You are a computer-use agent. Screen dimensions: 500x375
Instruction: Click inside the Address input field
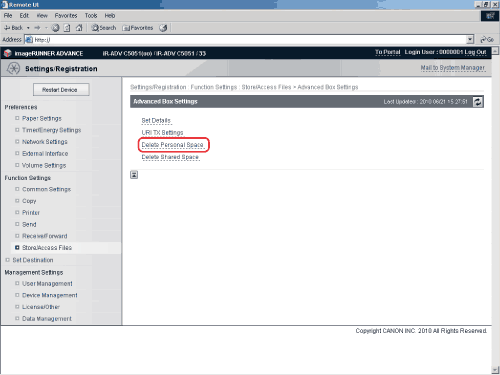pyautogui.click(x=249, y=40)
